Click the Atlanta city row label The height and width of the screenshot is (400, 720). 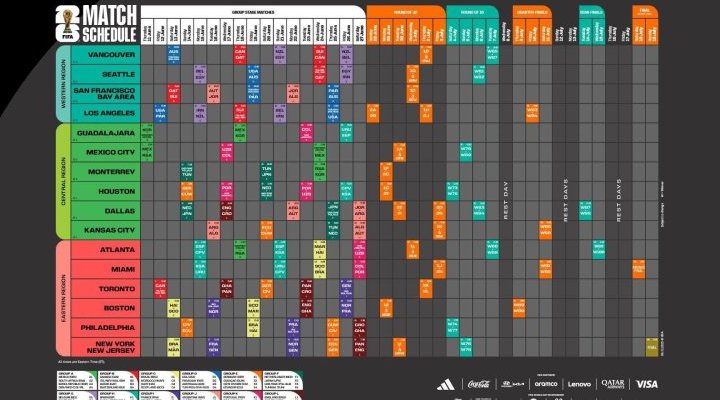(105, 250)
